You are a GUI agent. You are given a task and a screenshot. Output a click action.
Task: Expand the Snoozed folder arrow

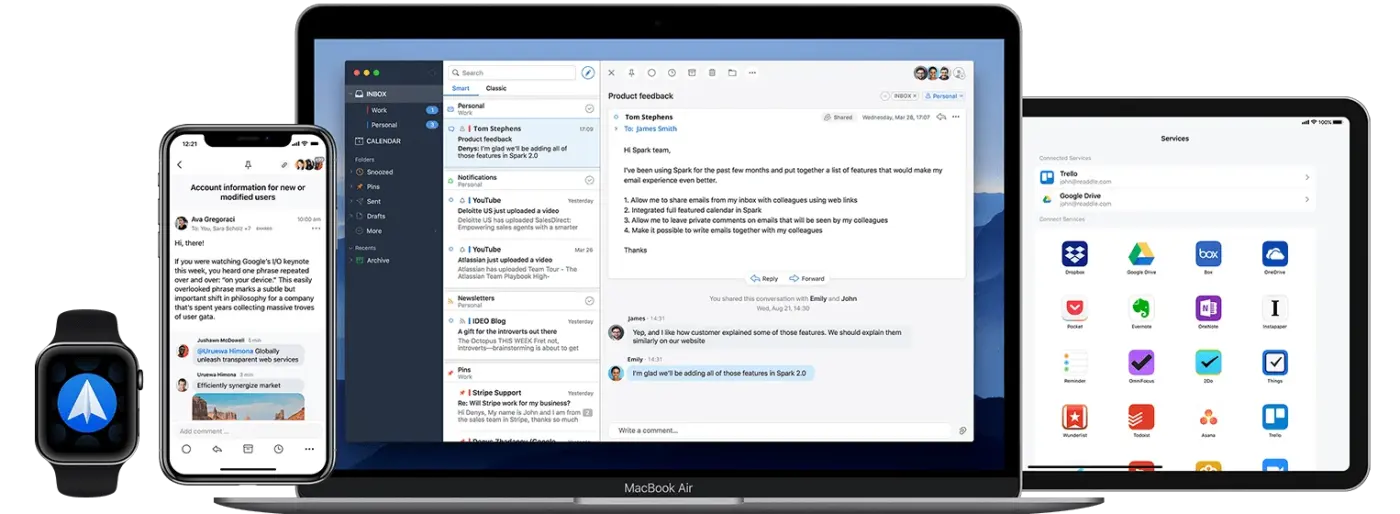[352, 172]
